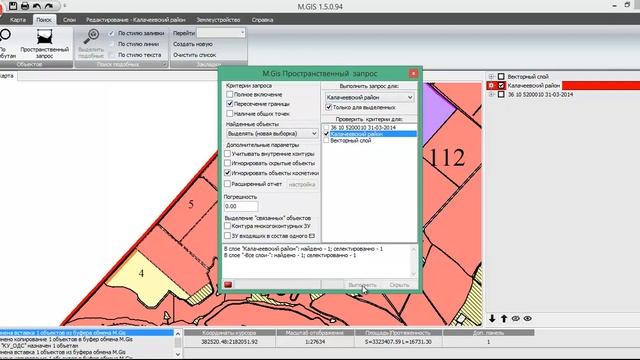This screenshot has width=640, height=360.
Task: Check 36 10 5200010 31-03-2014 in the dialog list
Action: (326, 127)
